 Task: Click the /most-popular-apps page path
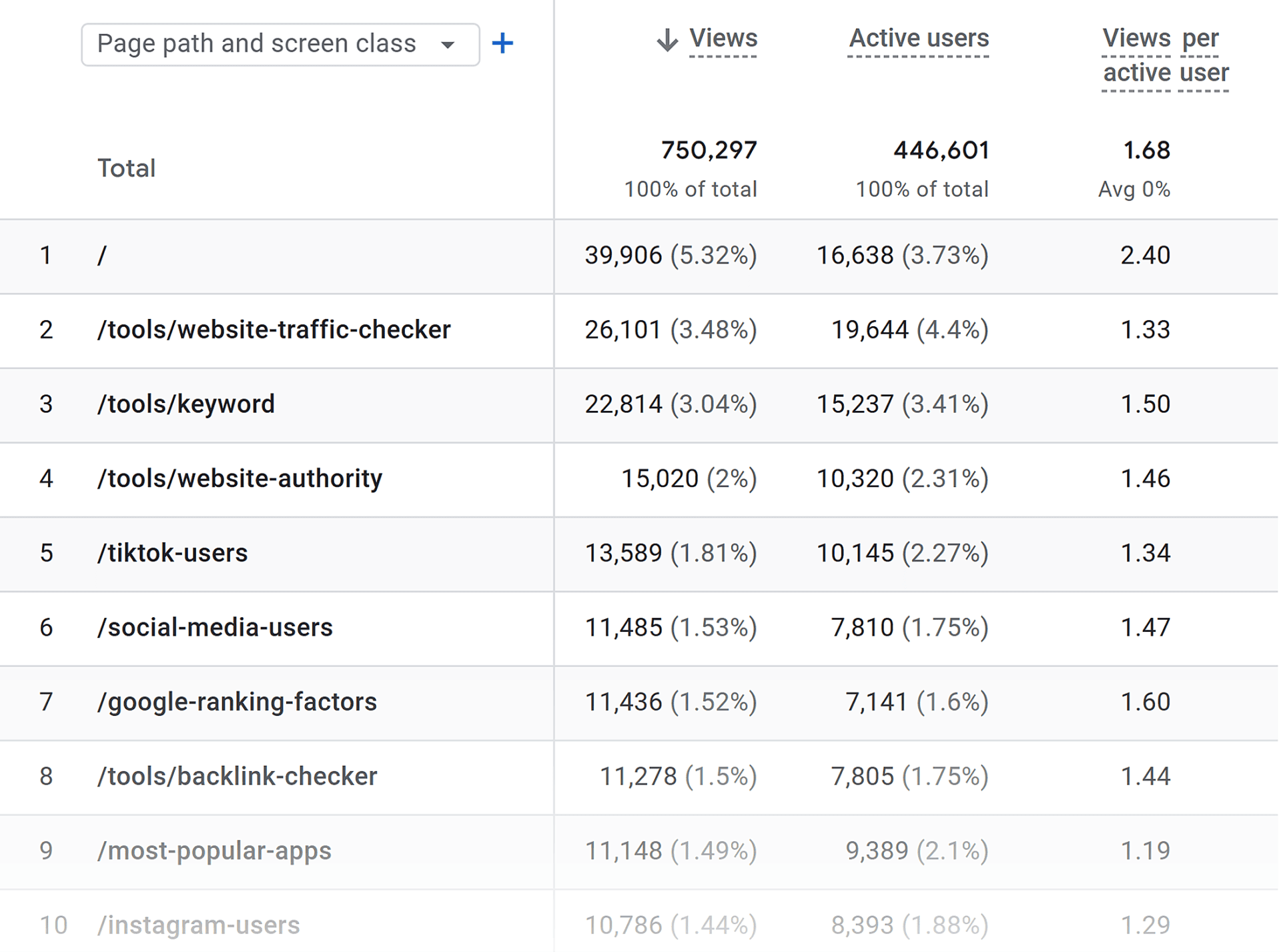(214, 851)
